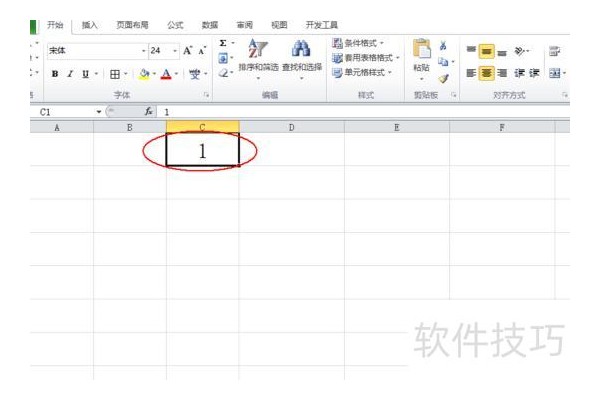Toggle center horizontal alignment
Viewport: 600px width, 400px height.
click(486, 73)
